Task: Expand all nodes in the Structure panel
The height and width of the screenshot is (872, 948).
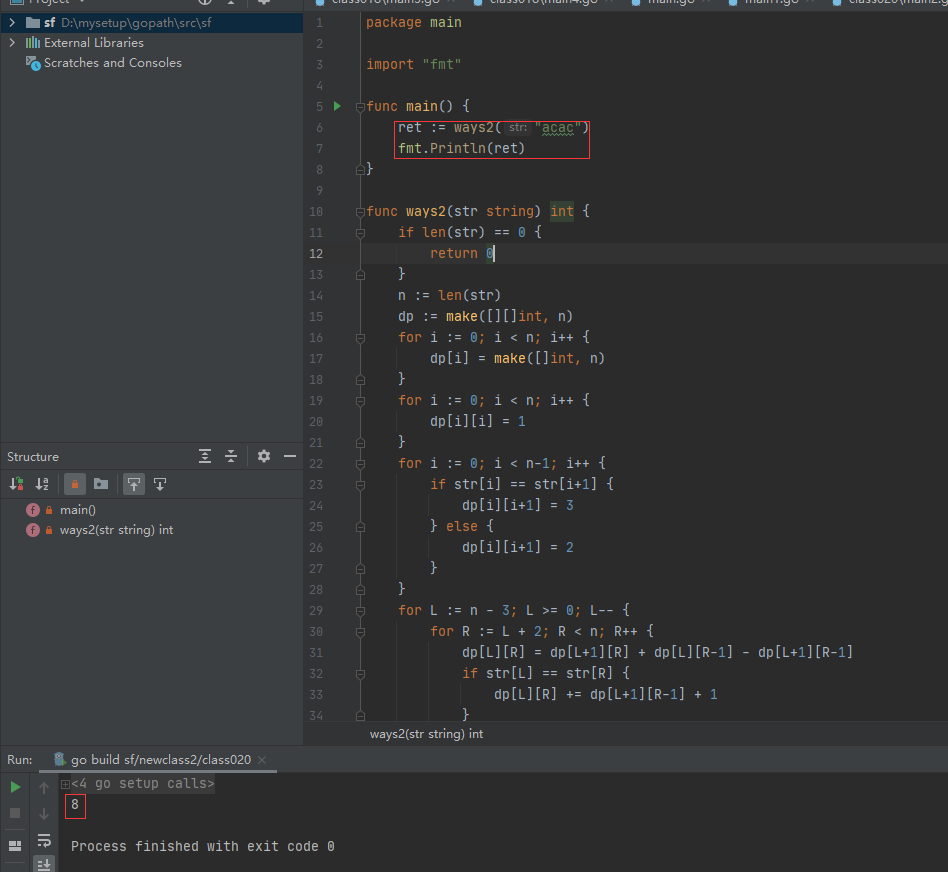Action: point(205,457)
